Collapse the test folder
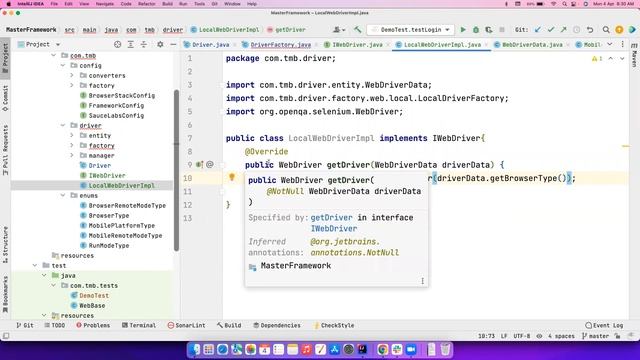640x360 pixels. pyautogui.click(x=35, y=265)
